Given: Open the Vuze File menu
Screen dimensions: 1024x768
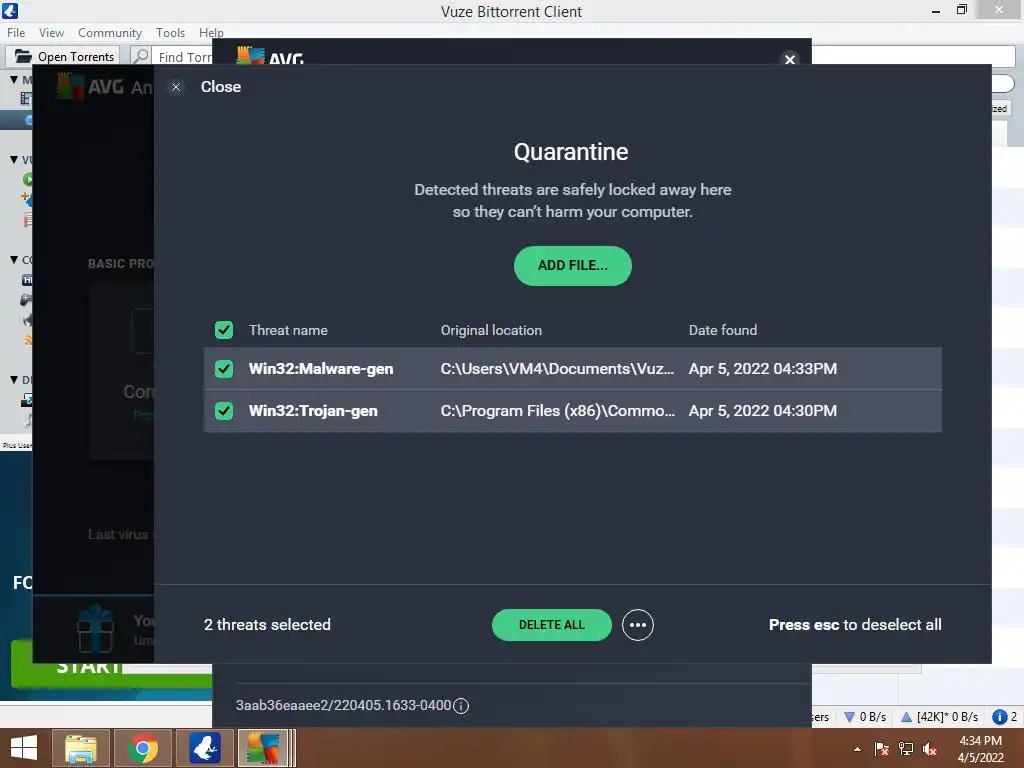Looking at the screenshot, I should (16, 33).
